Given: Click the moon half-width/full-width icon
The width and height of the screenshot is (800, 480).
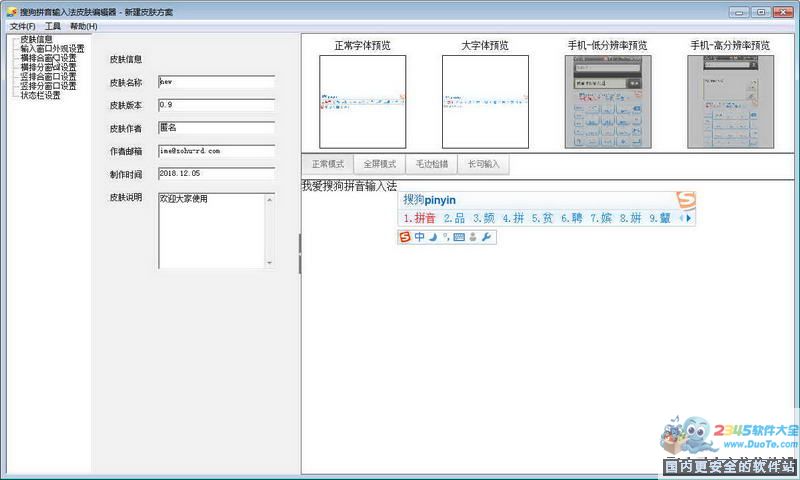Looking at the screenshot, I should 433,237.
